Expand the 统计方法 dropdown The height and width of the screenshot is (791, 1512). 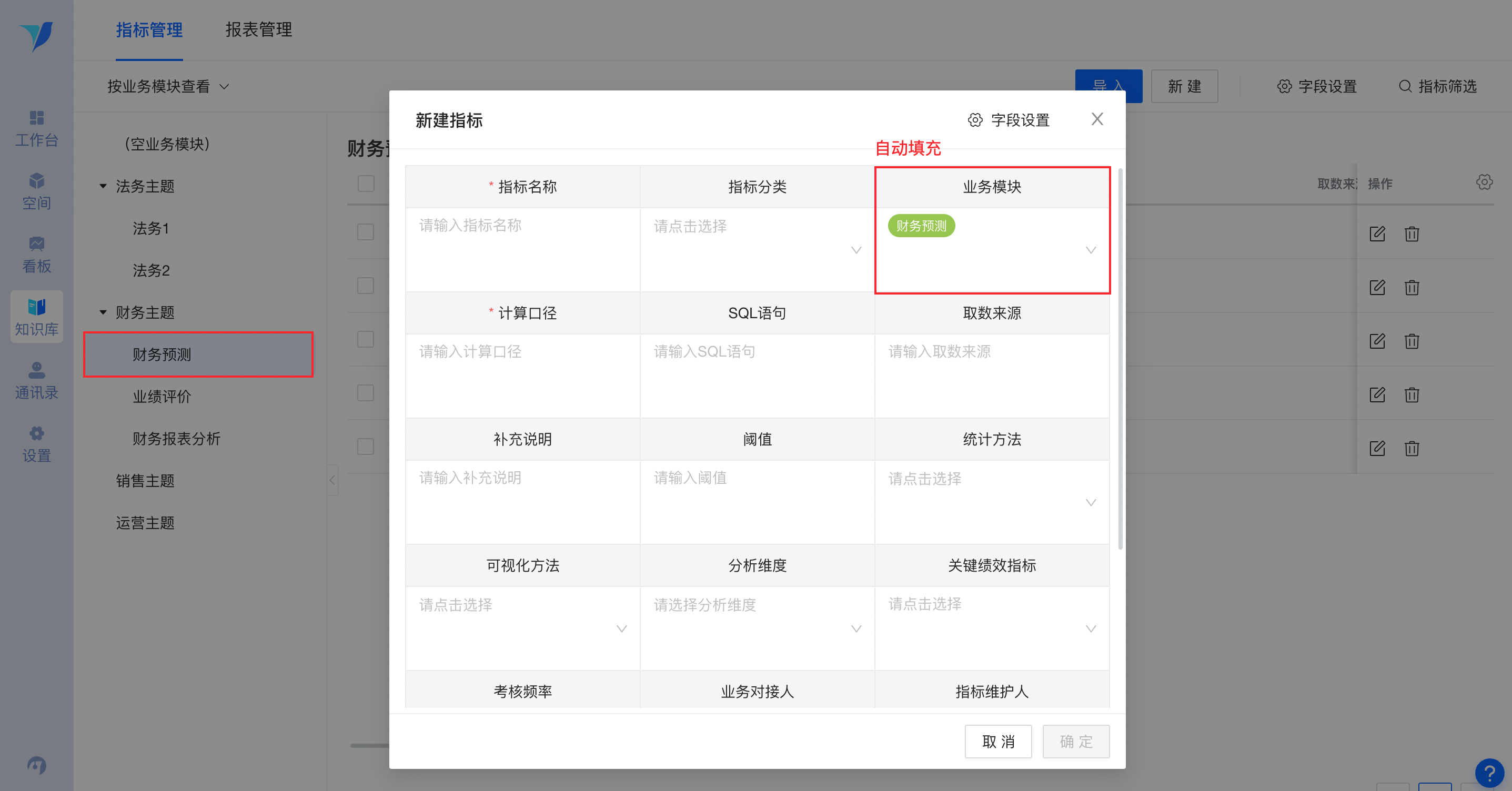pos(991,502)
